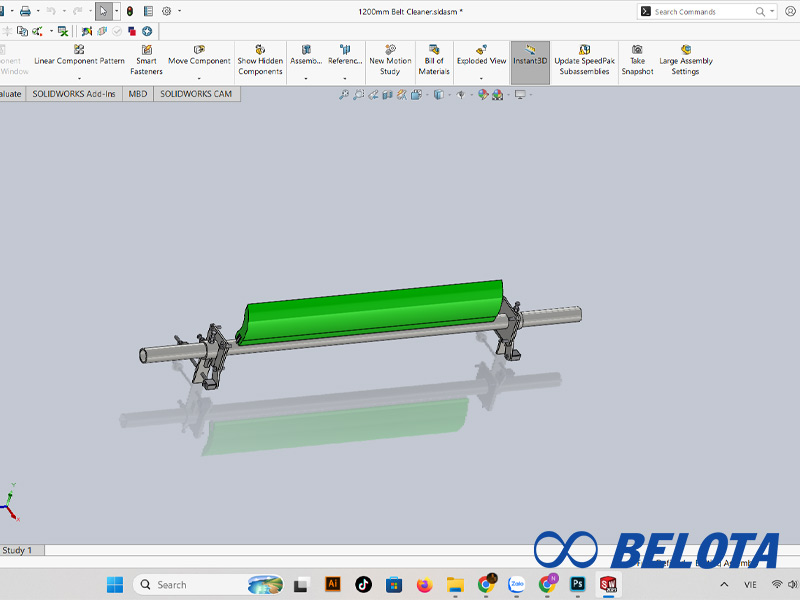
Task: Click Section View icon in view toolbar
Action: point(388,94)
